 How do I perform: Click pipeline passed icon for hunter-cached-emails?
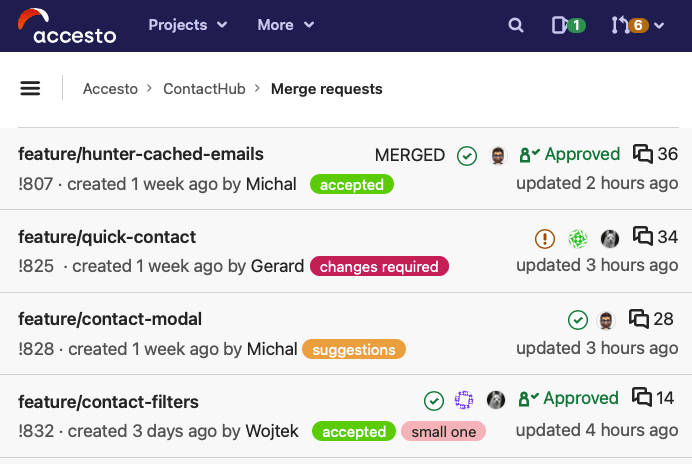pyautogui.click(x=466, y=155)
